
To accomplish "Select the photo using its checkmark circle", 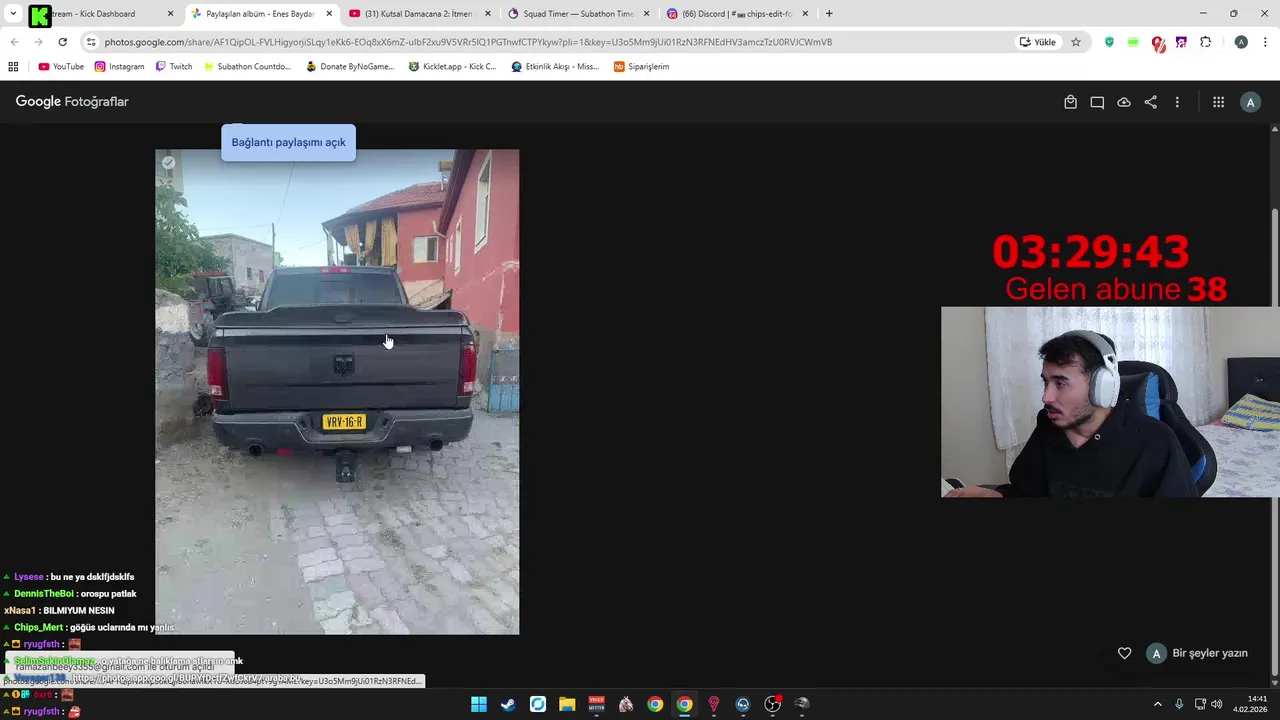I will [x=168, y=163].
